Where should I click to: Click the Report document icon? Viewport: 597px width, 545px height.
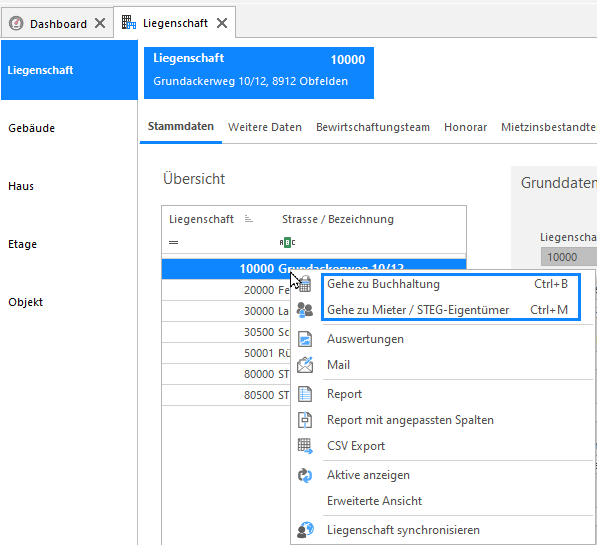305,394
